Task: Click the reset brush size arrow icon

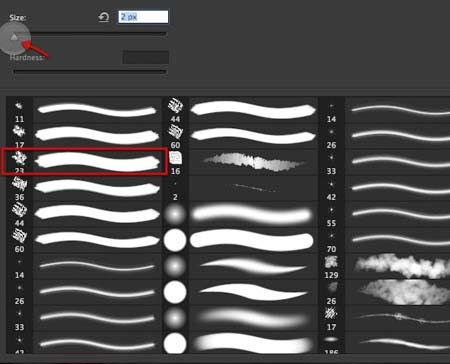Action: click(104, 17)
